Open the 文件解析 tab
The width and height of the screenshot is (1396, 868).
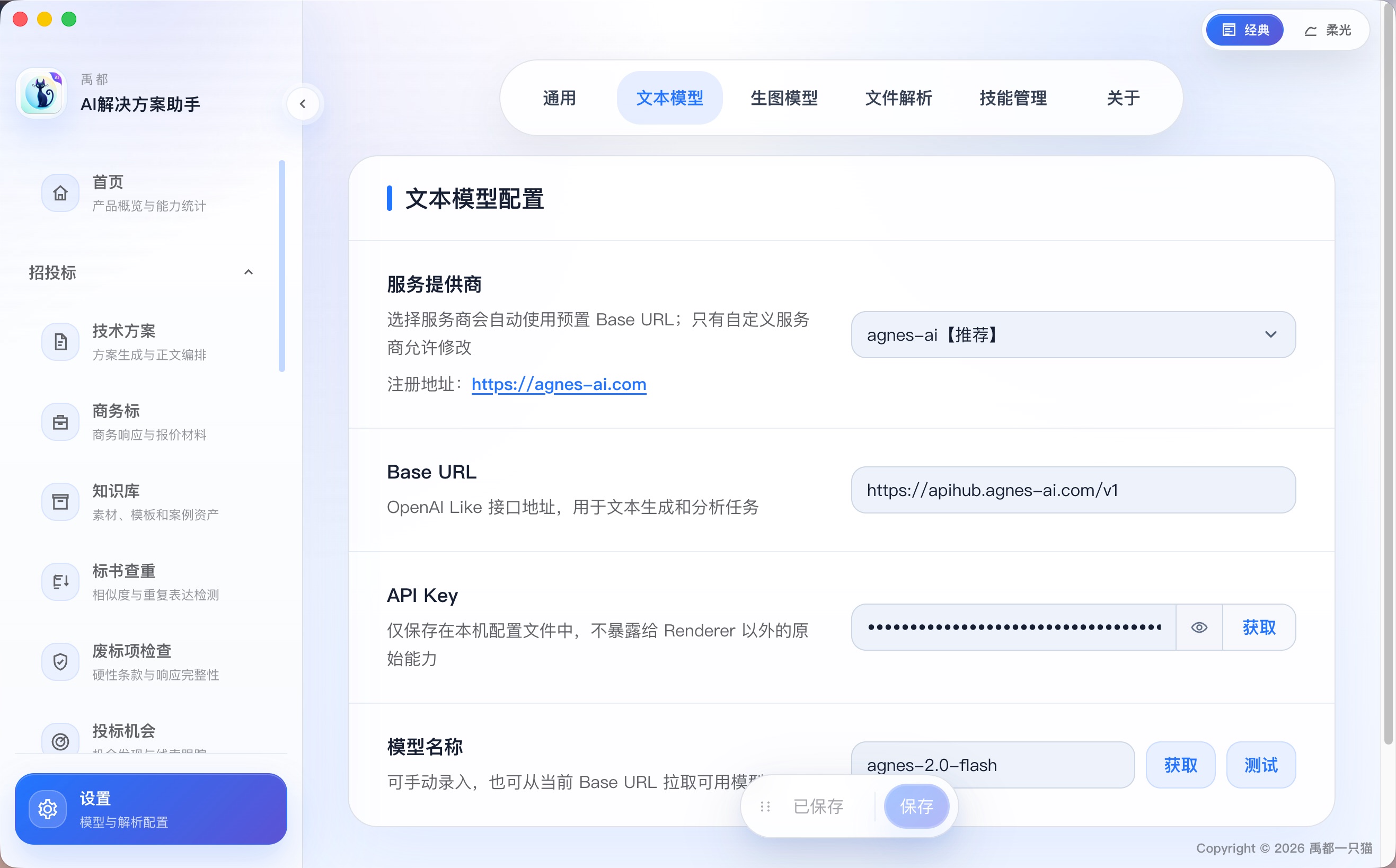point(898,98)
